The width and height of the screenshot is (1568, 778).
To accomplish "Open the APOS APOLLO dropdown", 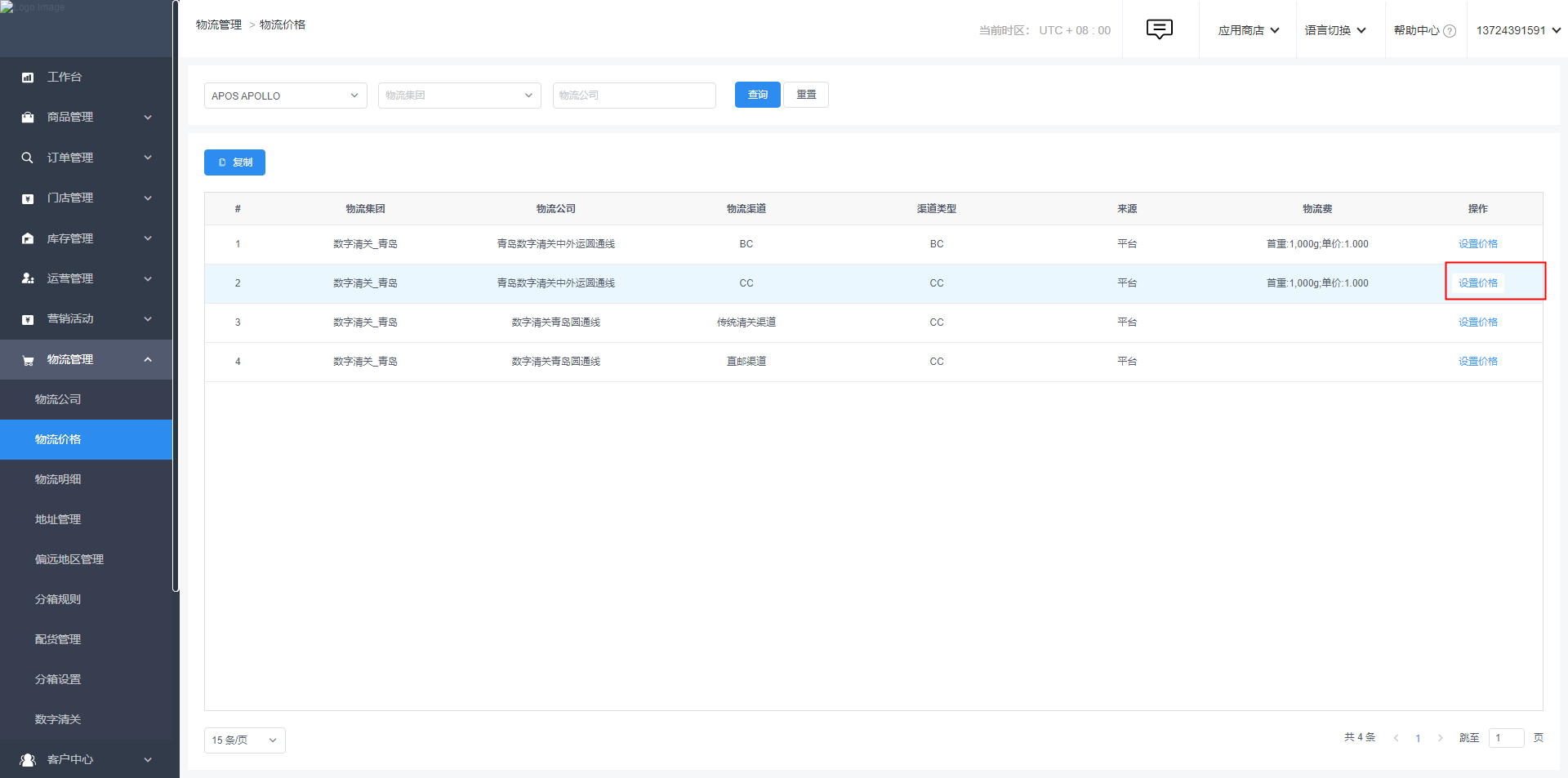I will pos(285,96).
